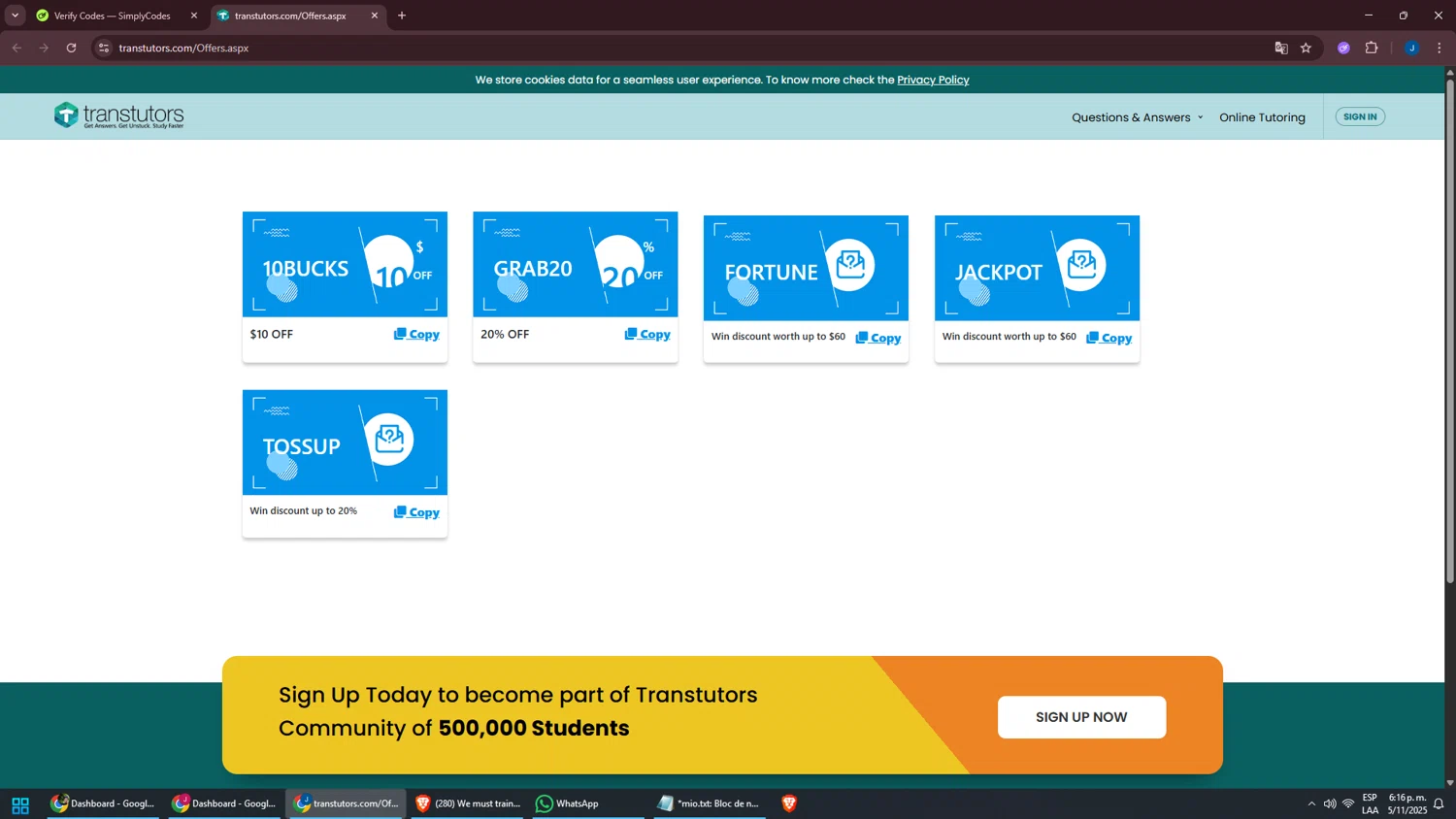
Task: Open the Privacy Policy link
Action: [x=933, y=80]
